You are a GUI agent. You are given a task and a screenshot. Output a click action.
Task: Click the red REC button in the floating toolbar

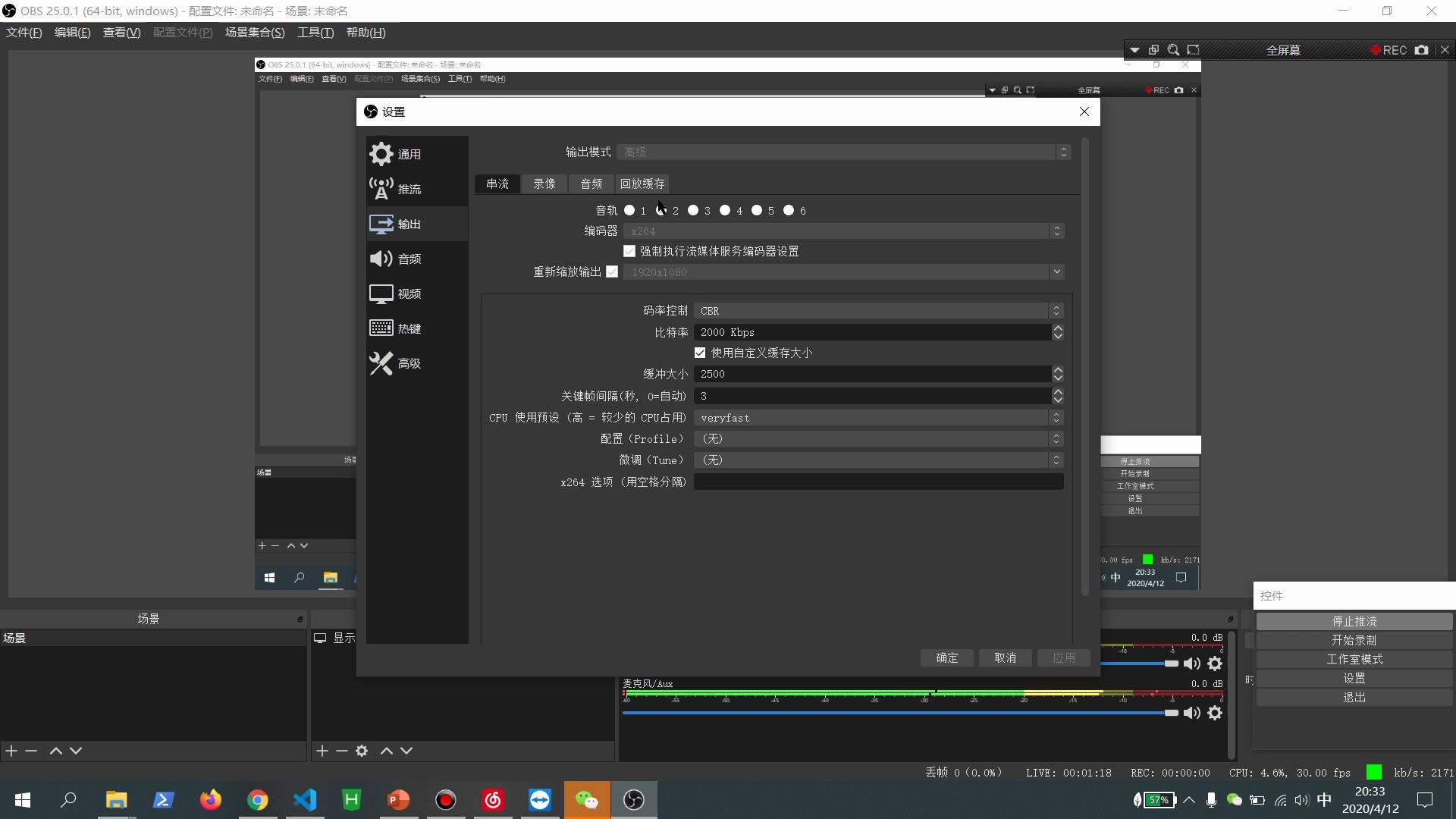click(x=1389, y=50)
